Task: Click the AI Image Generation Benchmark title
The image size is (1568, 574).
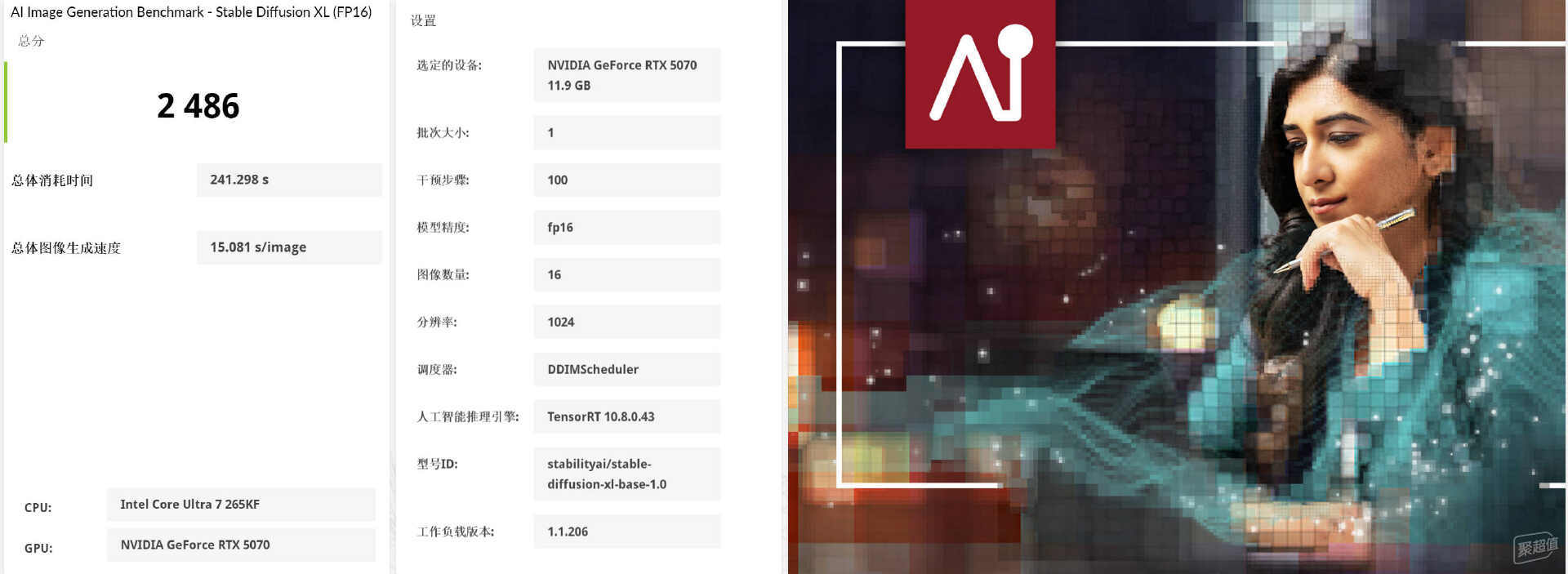Action: (191, 12)
